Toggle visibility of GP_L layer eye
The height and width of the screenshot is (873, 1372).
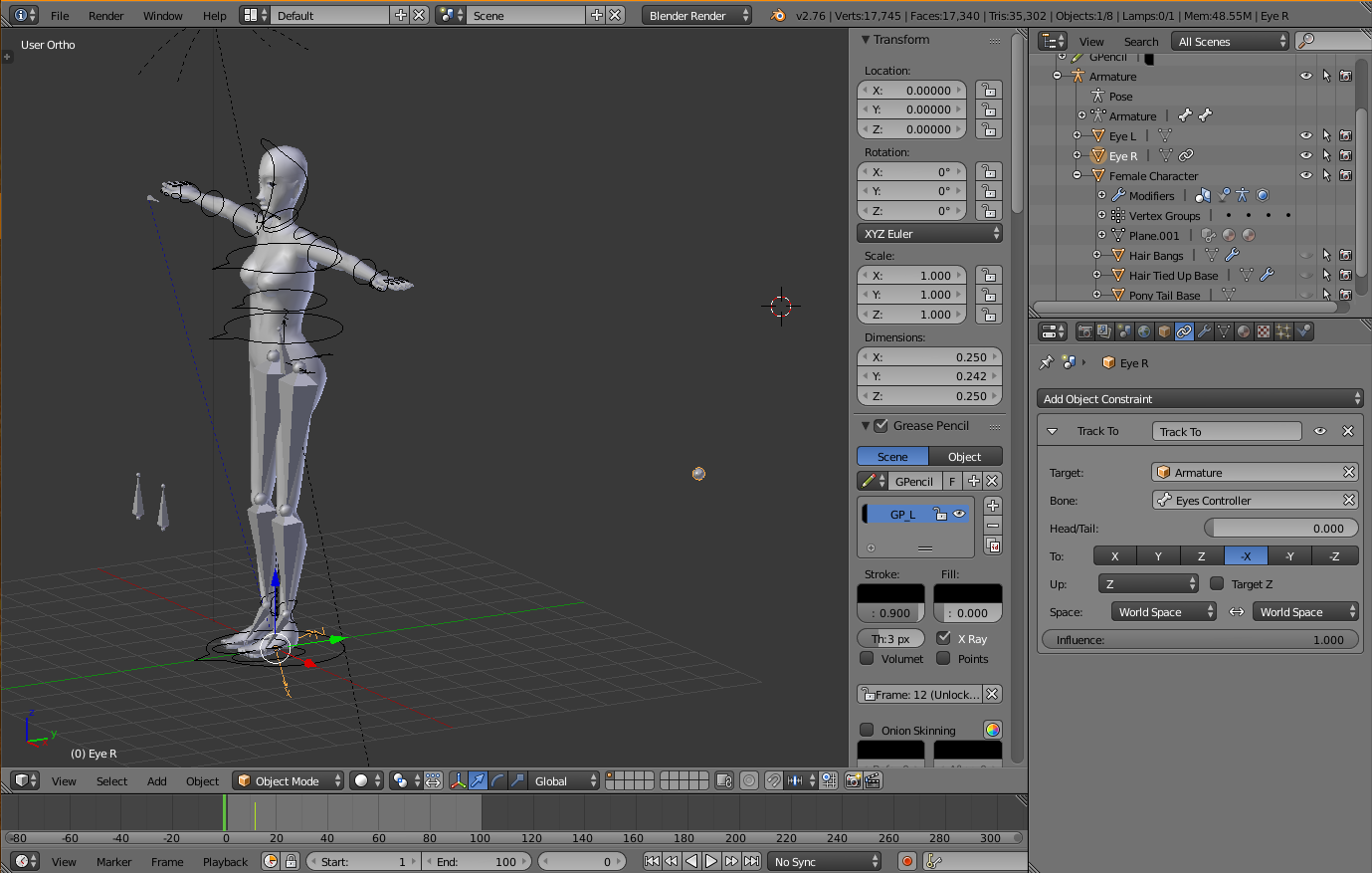coord(959,514)
